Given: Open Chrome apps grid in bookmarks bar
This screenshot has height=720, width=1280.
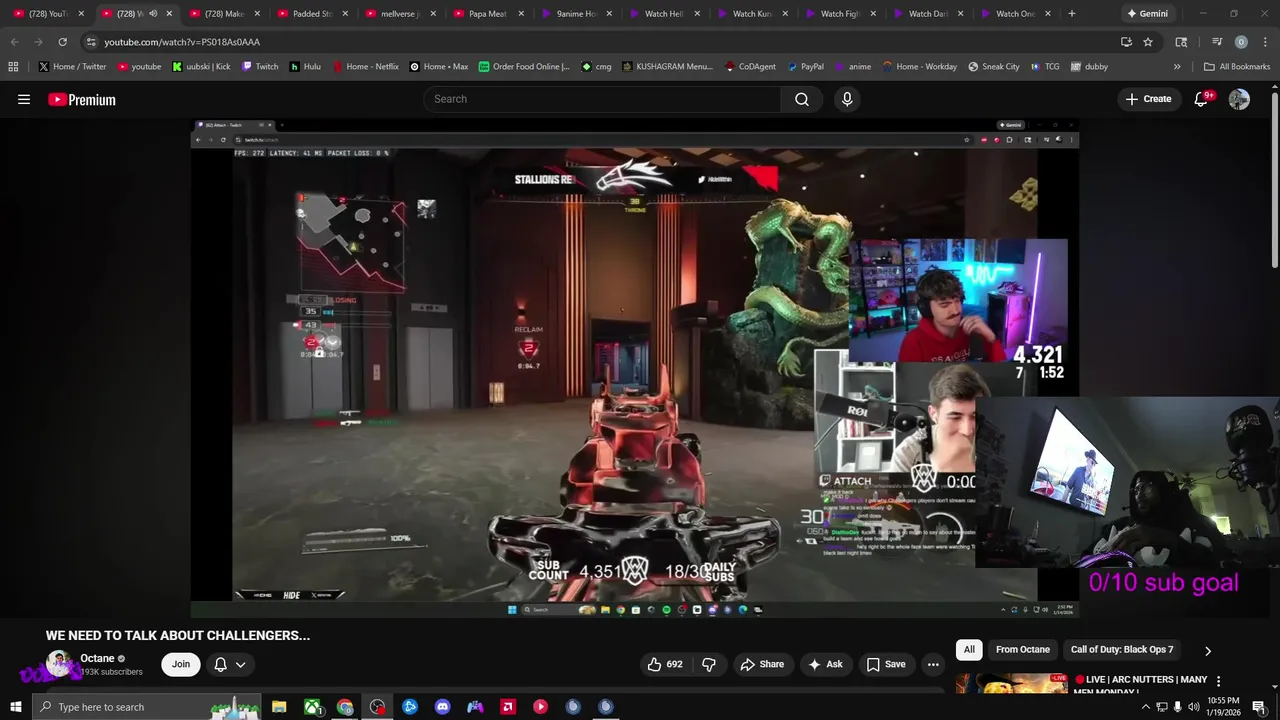Looking at the screenshot, I should (13, 67).
